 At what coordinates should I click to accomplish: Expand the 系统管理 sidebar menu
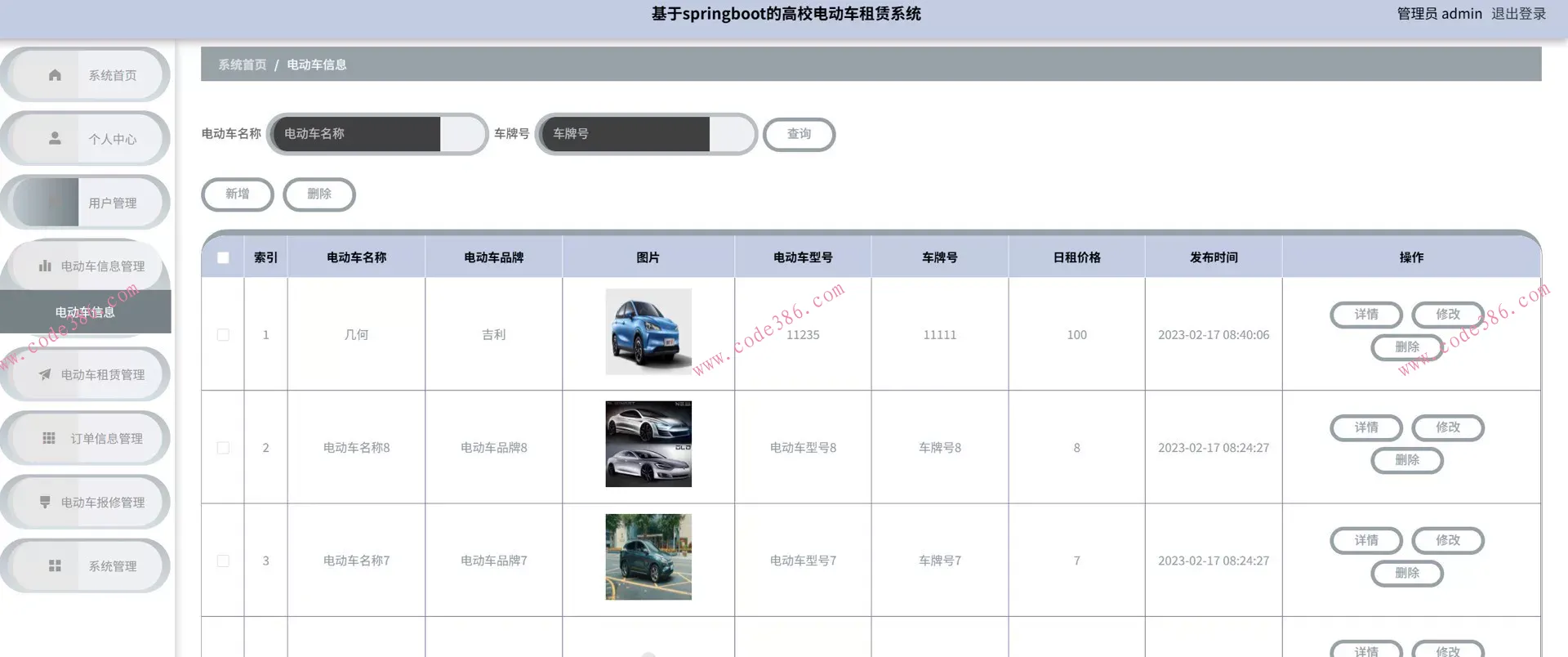[x=85, y=565]
